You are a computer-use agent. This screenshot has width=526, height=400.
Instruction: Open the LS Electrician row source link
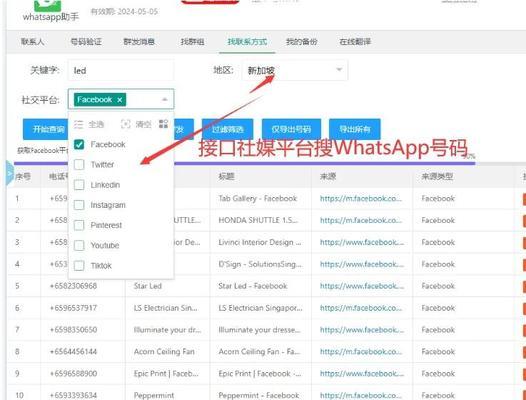(x=361, y=308)
